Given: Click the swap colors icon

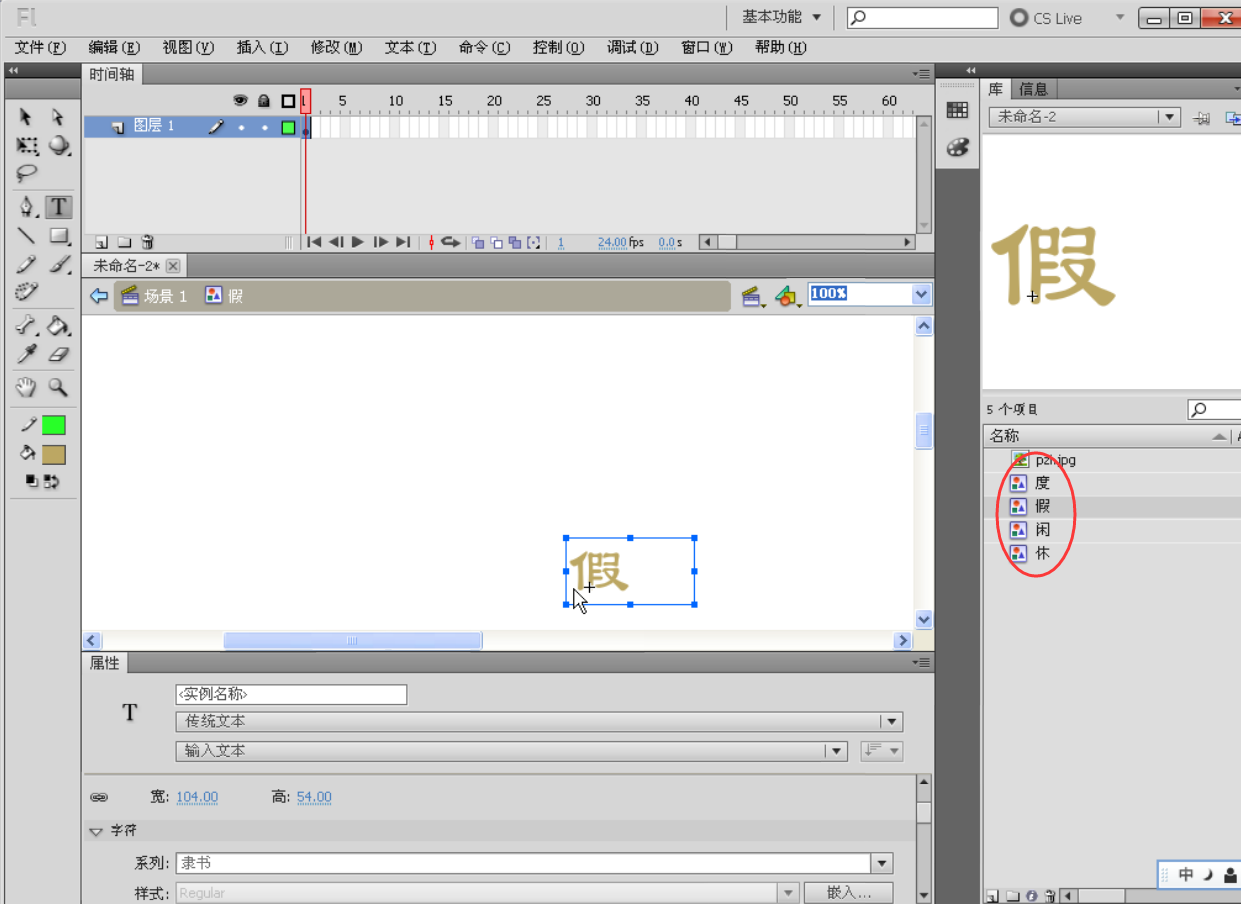Looking at the screenshot, I should point(50,482).
